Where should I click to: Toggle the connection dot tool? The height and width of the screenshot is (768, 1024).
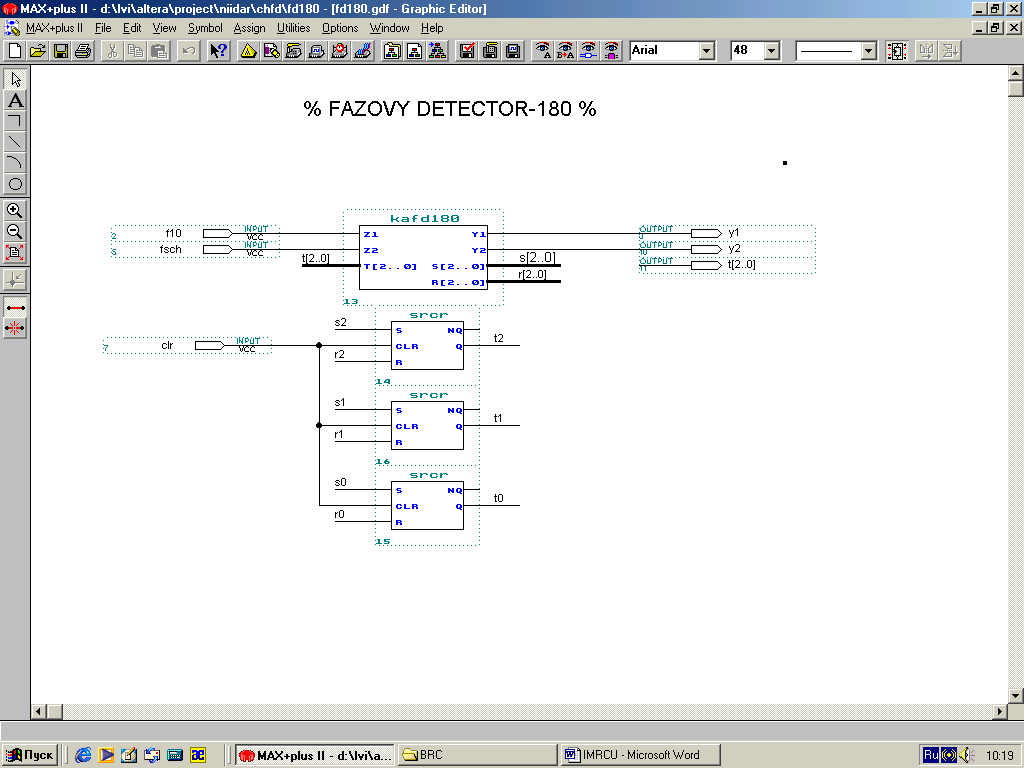(x=15, y=280)
